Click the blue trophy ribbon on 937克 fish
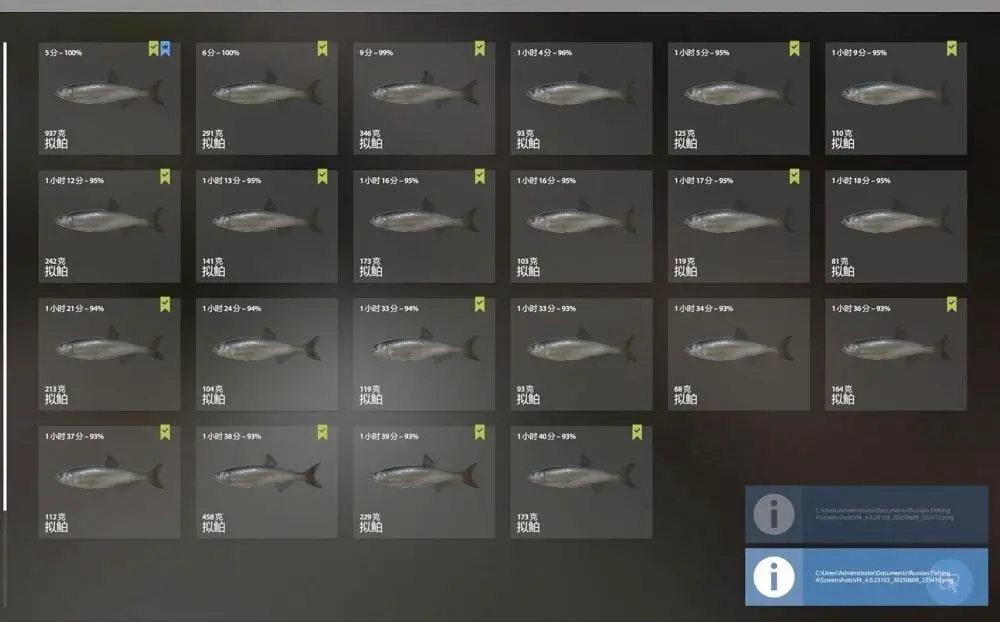The image size is (1000, 622). (165, 48)
